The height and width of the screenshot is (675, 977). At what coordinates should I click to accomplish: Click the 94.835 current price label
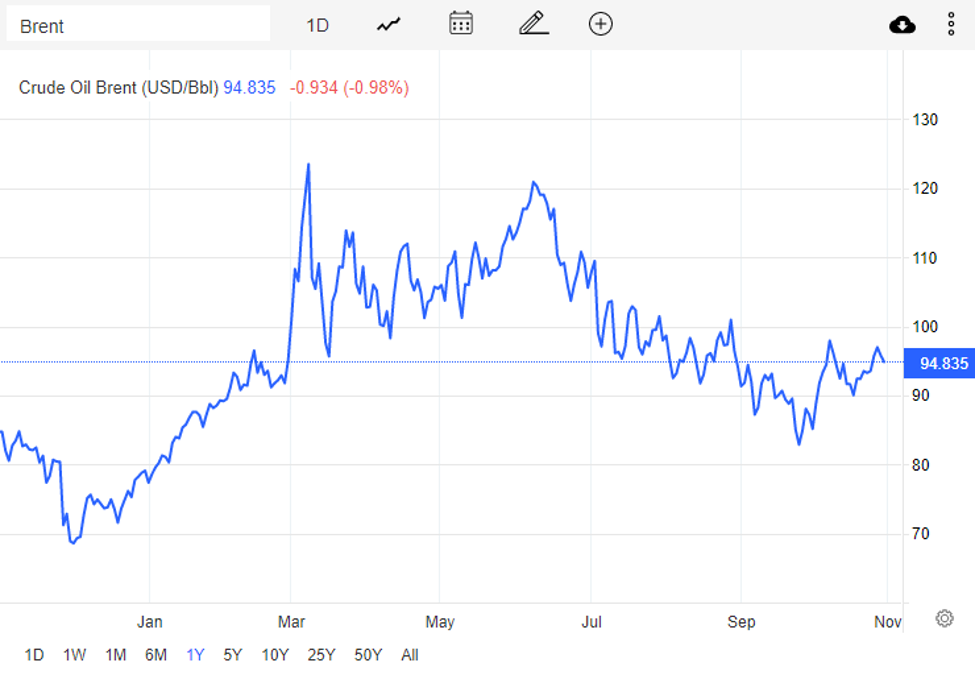[940, 363]
